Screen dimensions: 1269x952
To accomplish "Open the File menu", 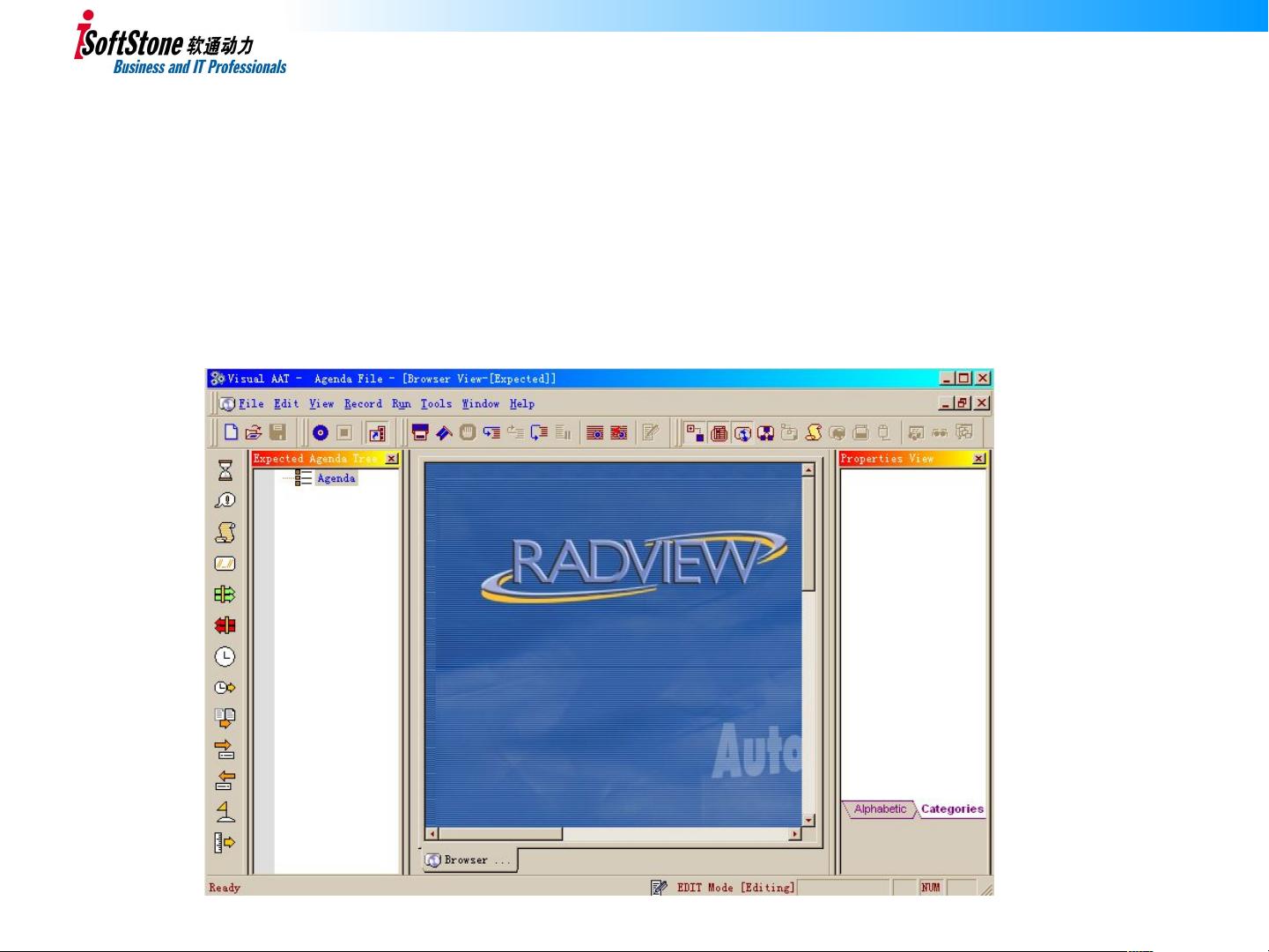I will [251, 403].
